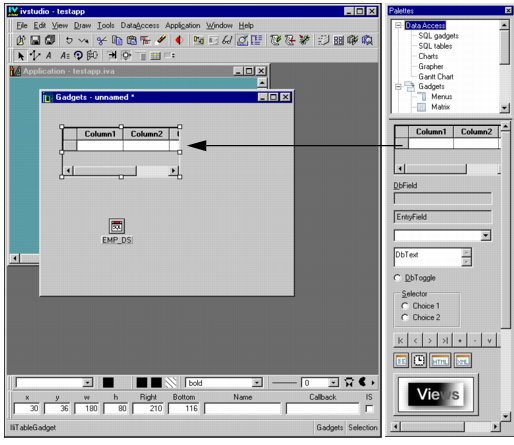Select the Cut scissors tool
The height and width of the screenshot is (445, 514).
(x=101, y=41)
